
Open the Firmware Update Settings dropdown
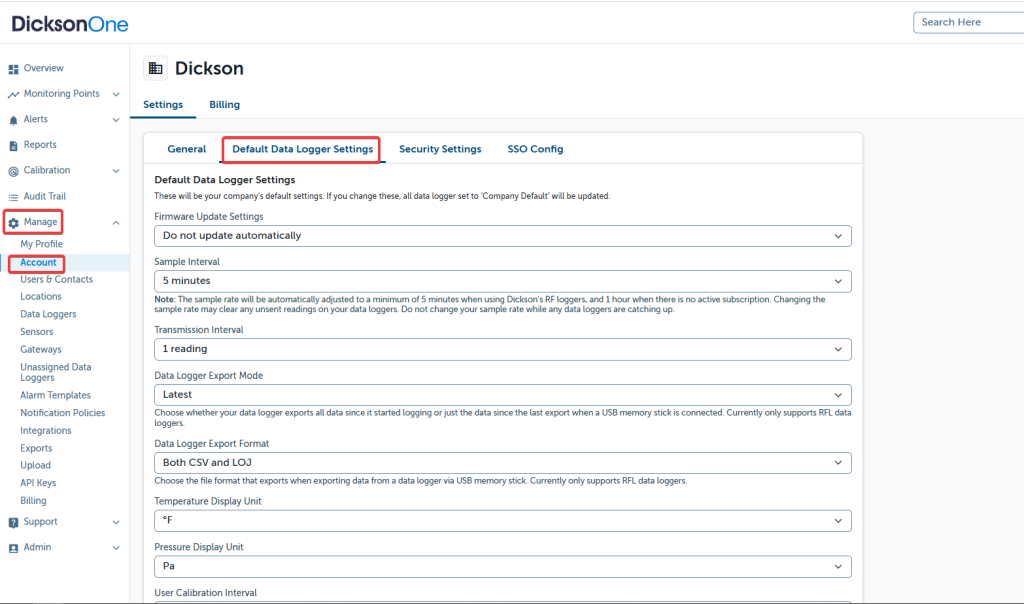(502, 236)
